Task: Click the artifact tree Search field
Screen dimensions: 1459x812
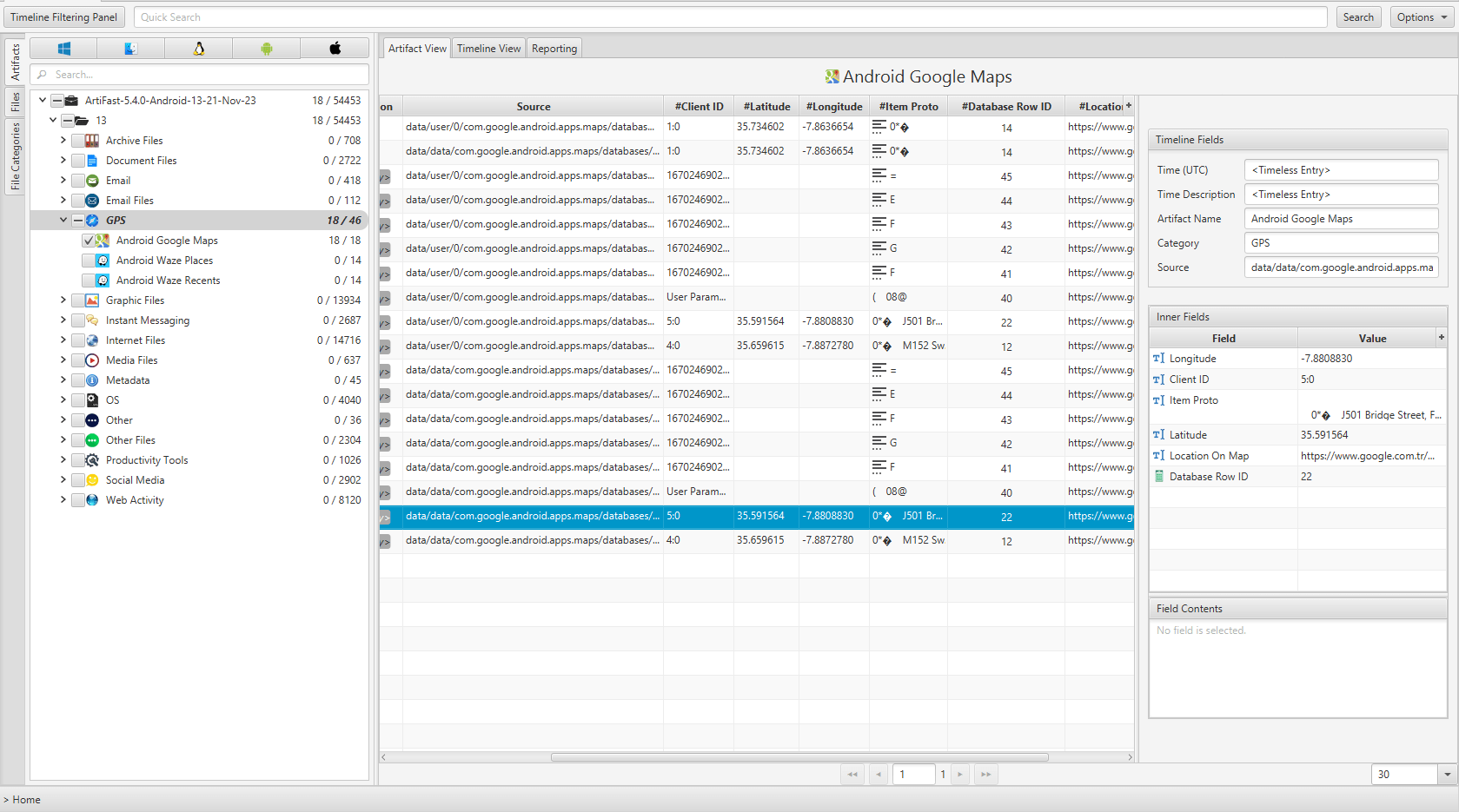Action: pyautogui.click(x=200, y=75)
